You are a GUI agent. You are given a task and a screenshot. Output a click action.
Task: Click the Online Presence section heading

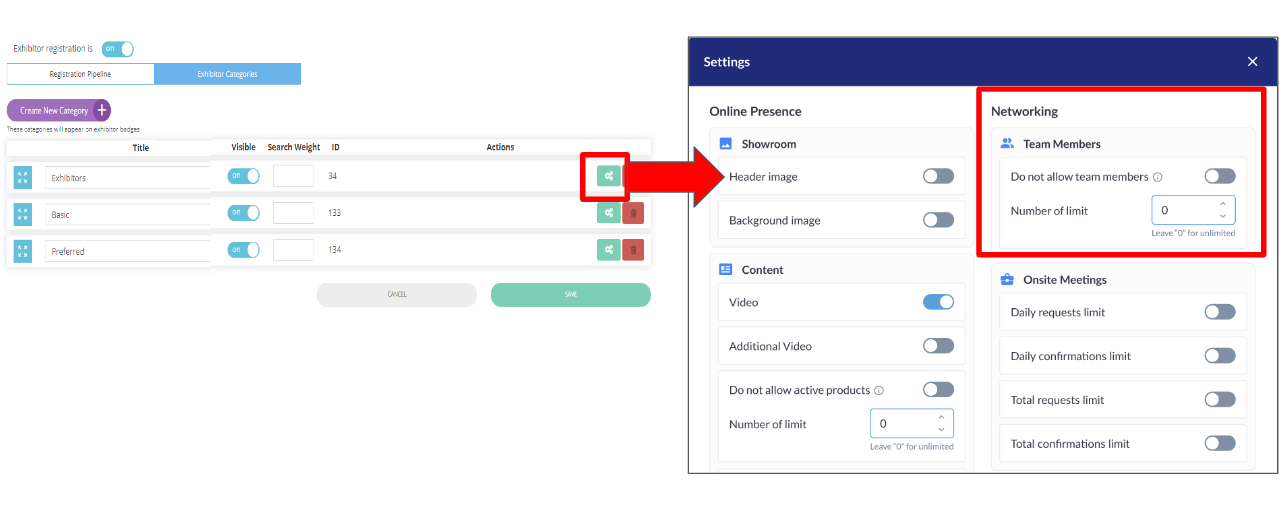[x=755, y=111]
